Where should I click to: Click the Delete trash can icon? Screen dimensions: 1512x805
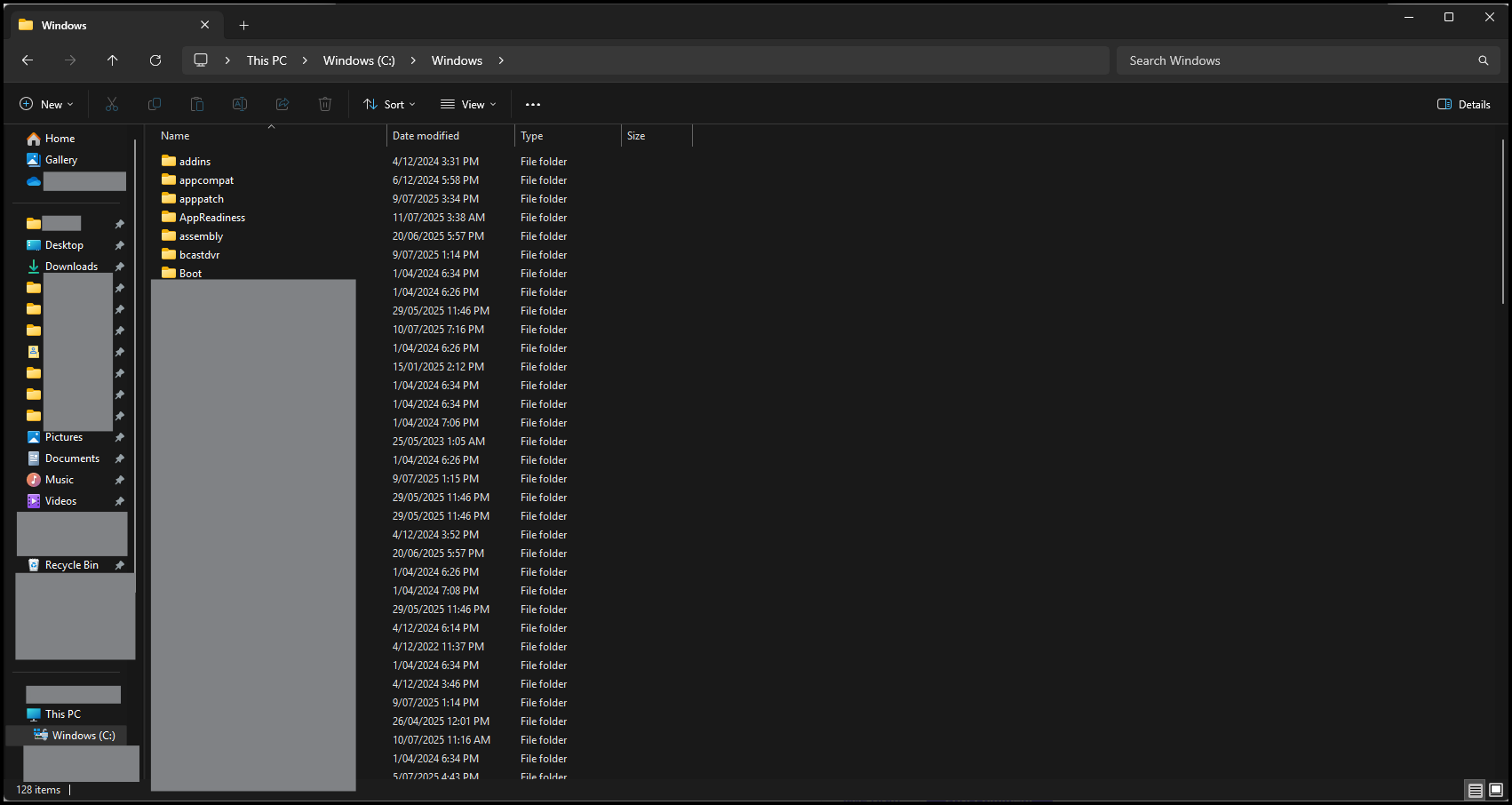325,104
